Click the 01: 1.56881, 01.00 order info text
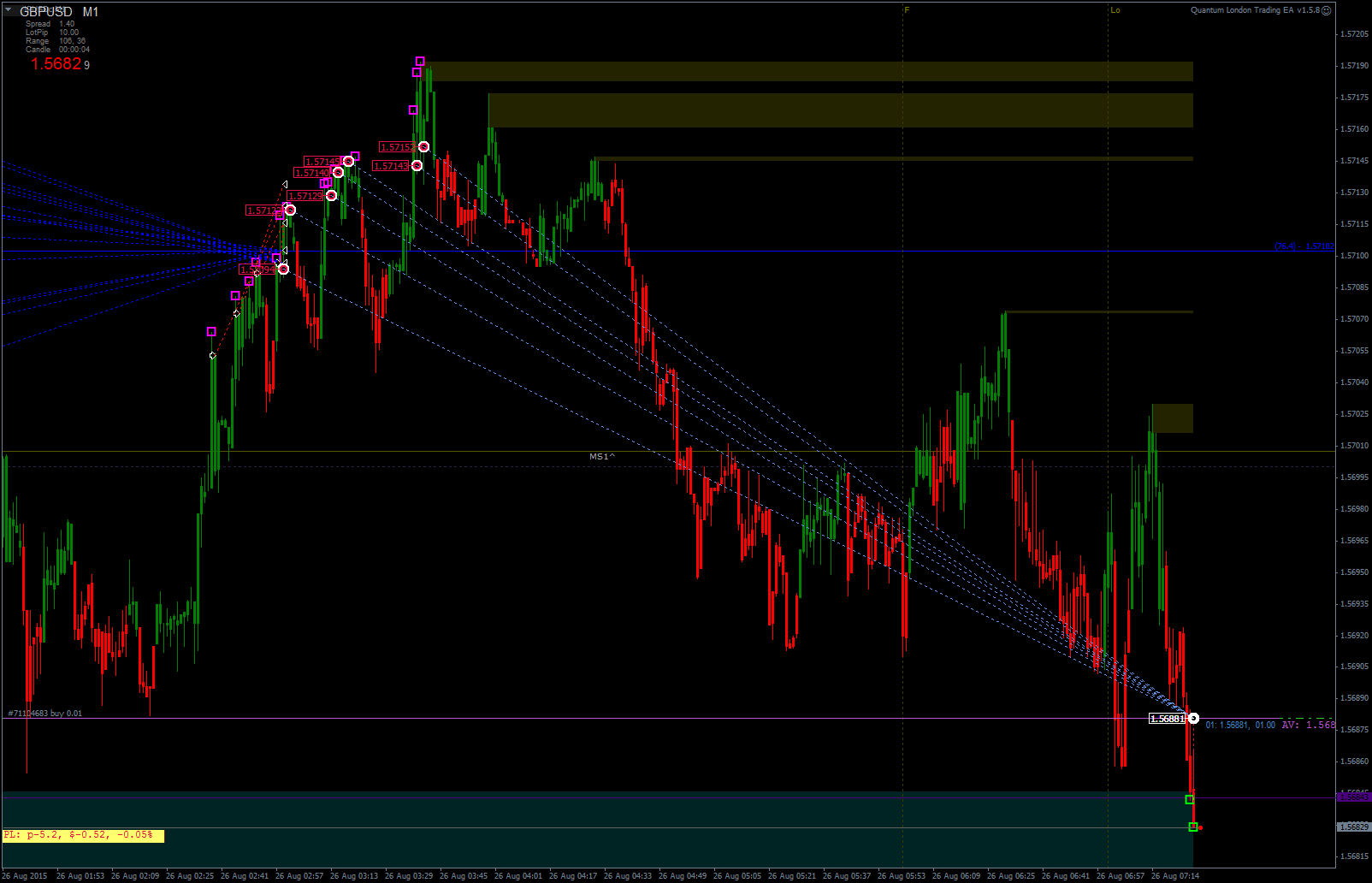 1240,726
